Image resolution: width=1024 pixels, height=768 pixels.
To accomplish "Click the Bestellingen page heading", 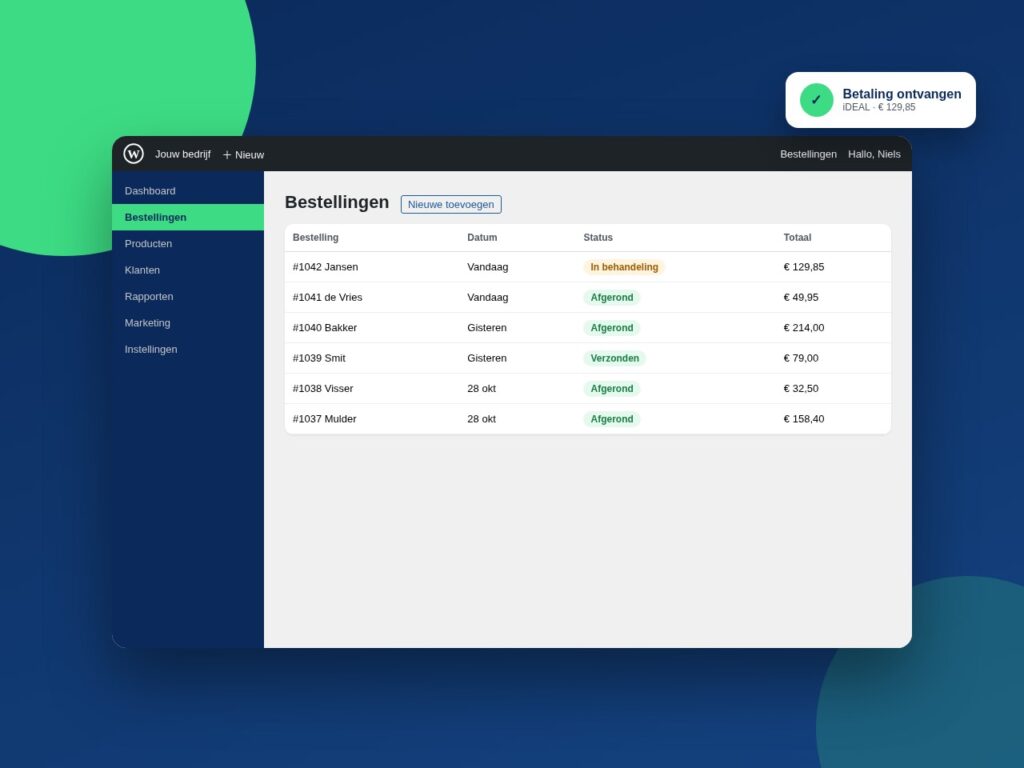I will pos(337,202).
